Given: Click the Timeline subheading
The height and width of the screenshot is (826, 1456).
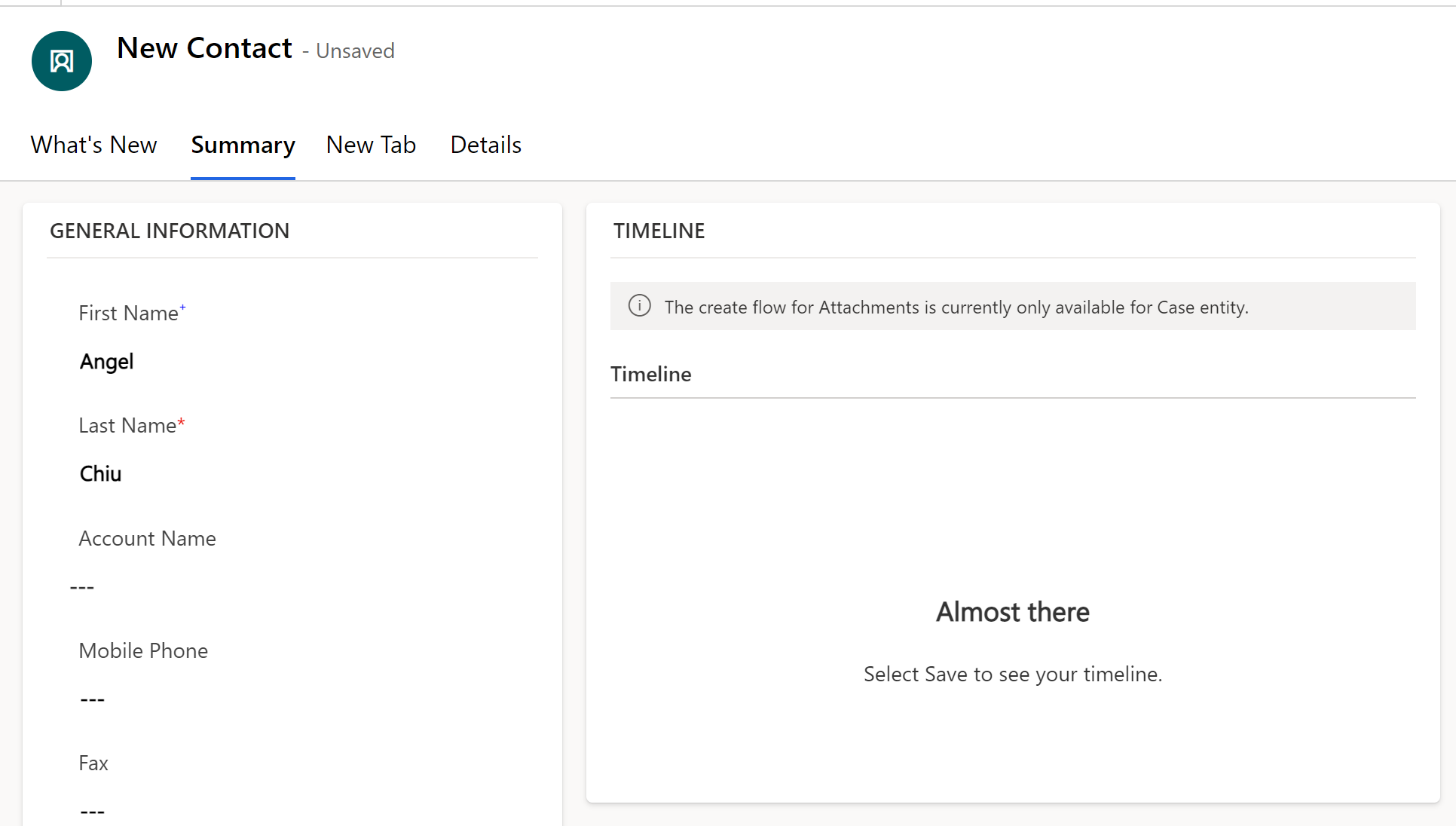Looking at the screenshot, I should pyautogui.click(x=651, y=375).
